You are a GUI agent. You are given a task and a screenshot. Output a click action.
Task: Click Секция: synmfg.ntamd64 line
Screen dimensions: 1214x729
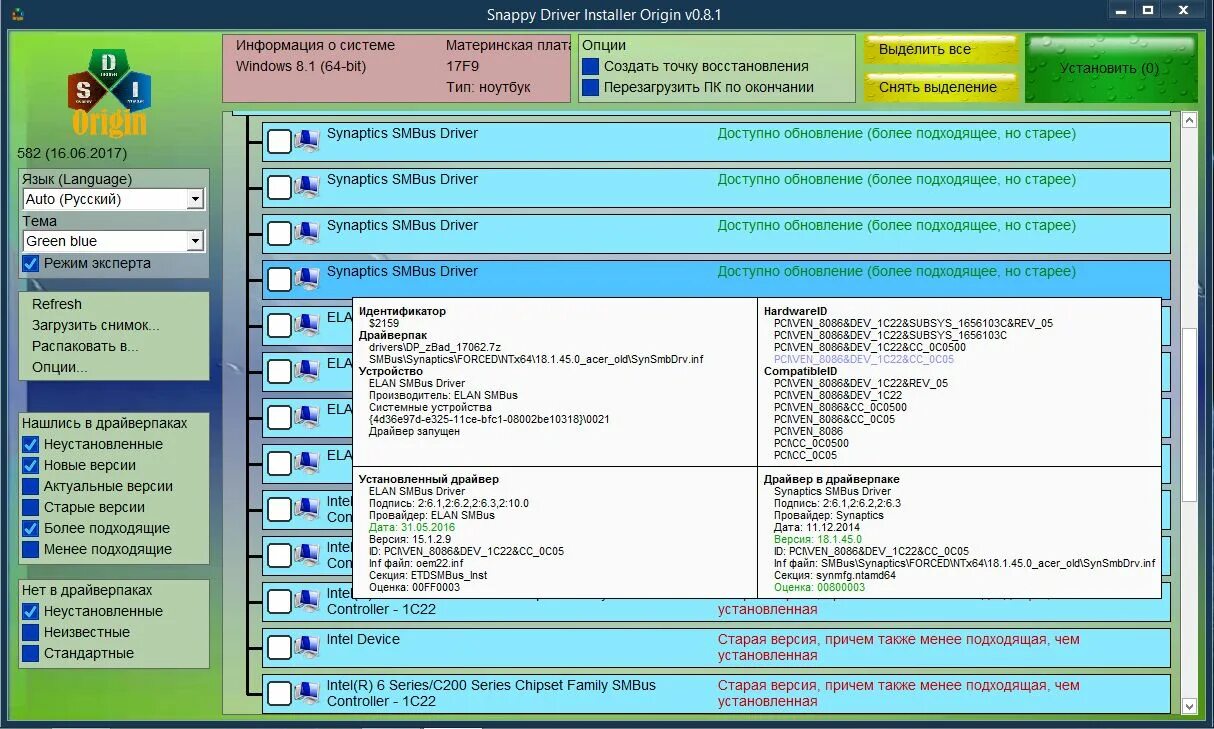(x=835, y=575)
